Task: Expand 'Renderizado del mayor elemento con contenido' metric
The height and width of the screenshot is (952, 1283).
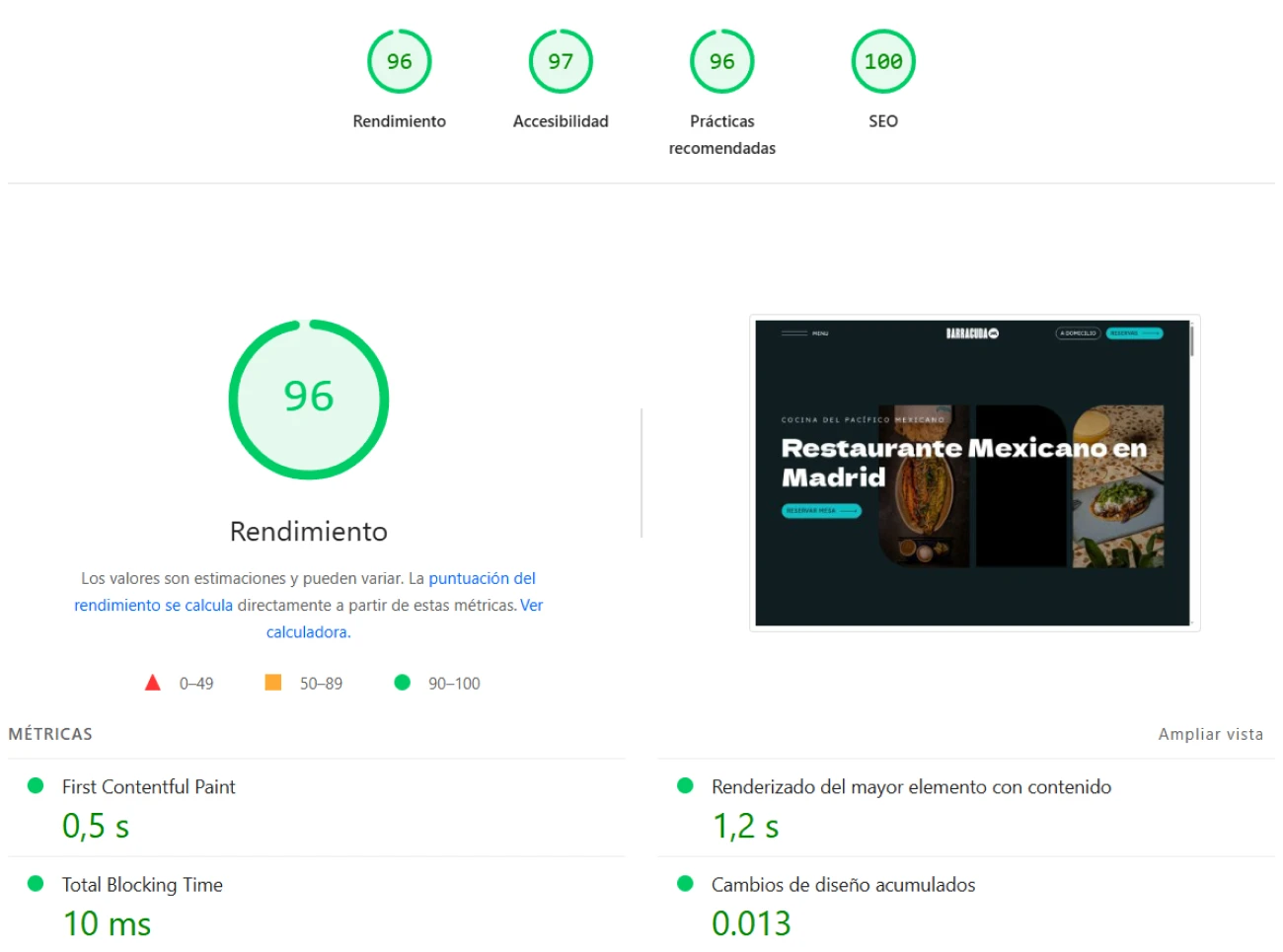Action: (910, 787)
